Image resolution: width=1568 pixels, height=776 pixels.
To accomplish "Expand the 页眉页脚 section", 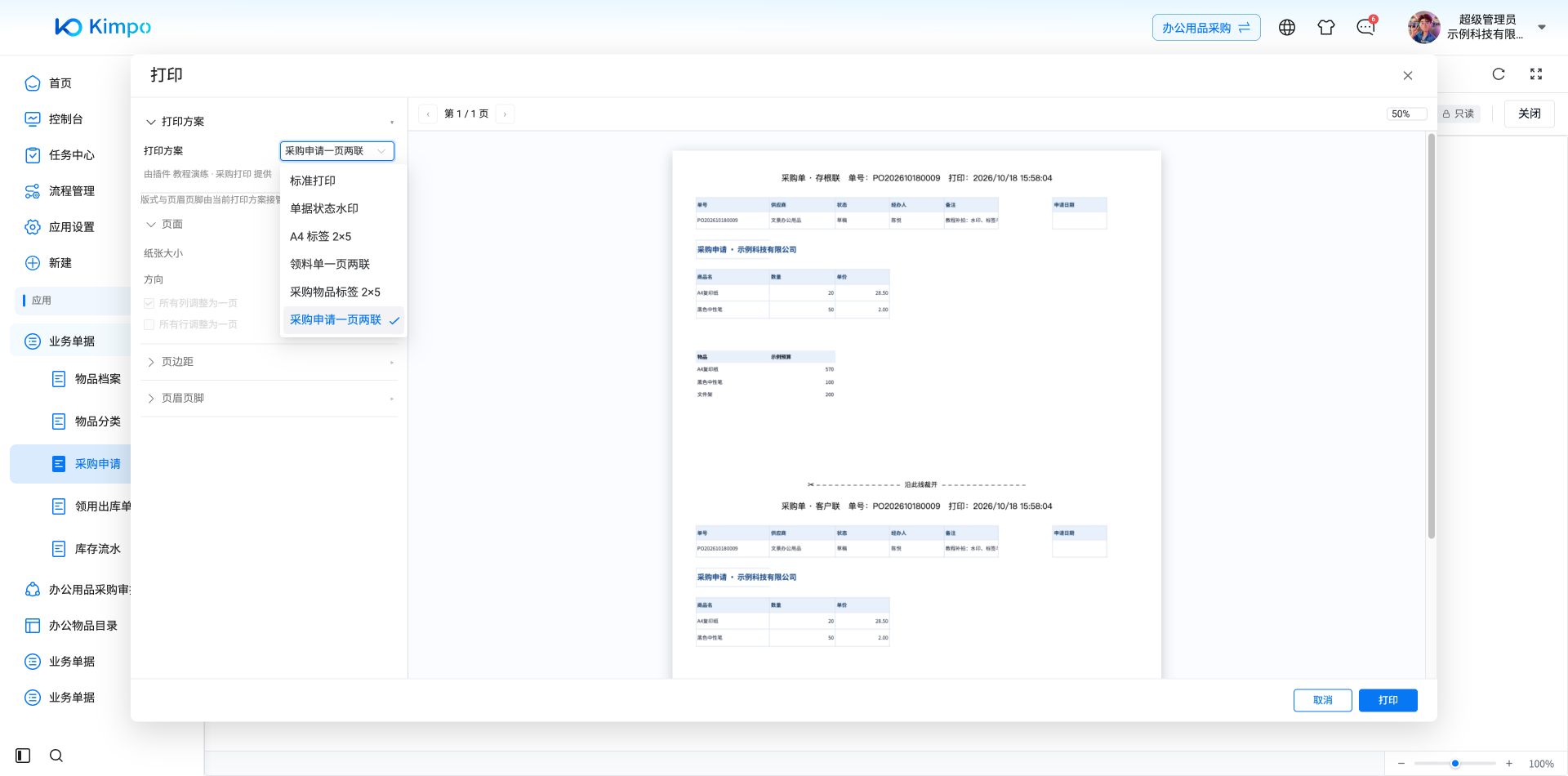I will click(x=151, y=399).
